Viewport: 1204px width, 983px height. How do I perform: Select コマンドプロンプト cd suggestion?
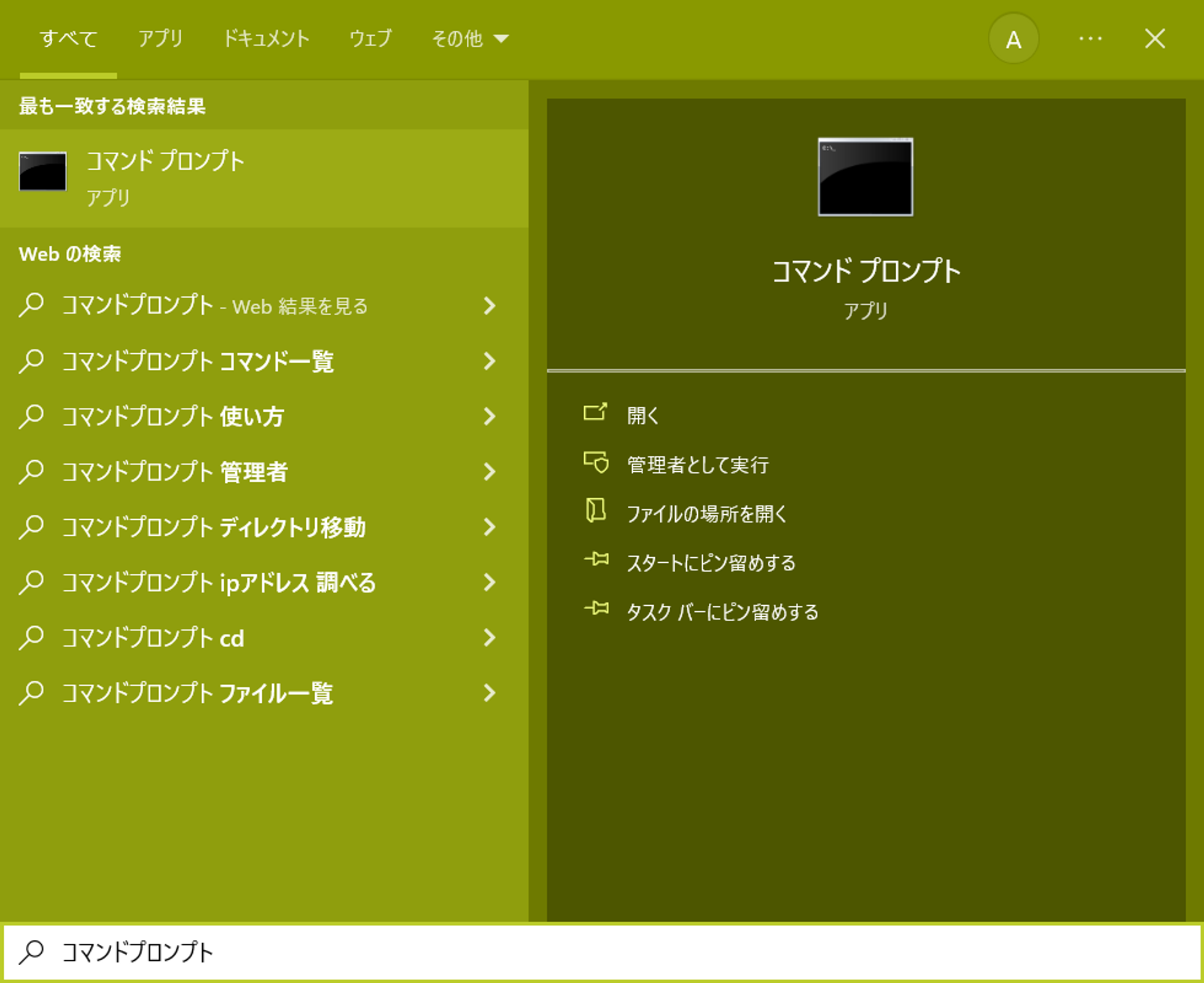tap(153, 637)
